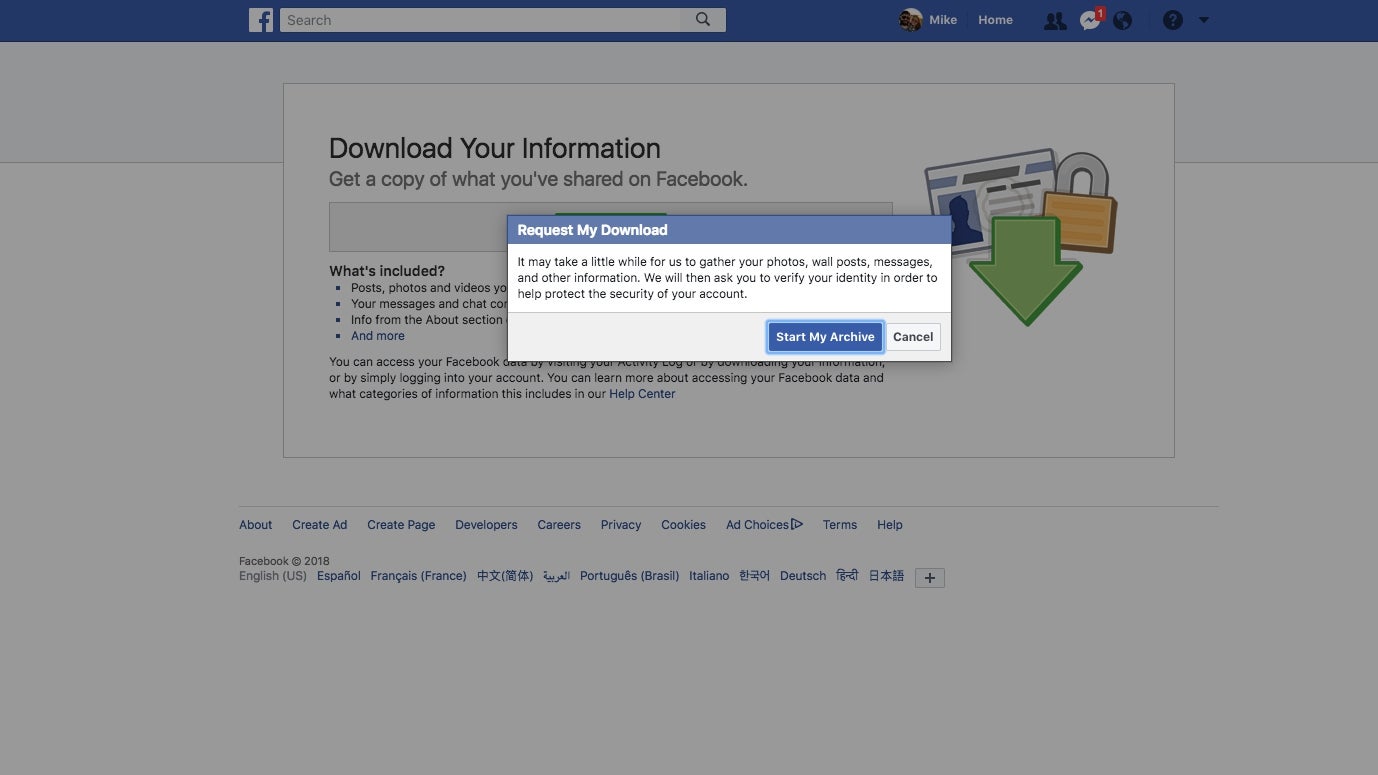
Task: Open the Privacy footer link
Action: 621,524
